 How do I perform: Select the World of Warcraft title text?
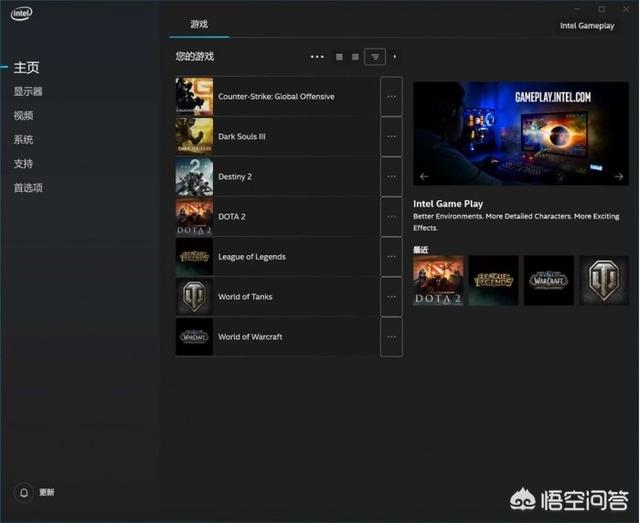[x=250, y=337]
